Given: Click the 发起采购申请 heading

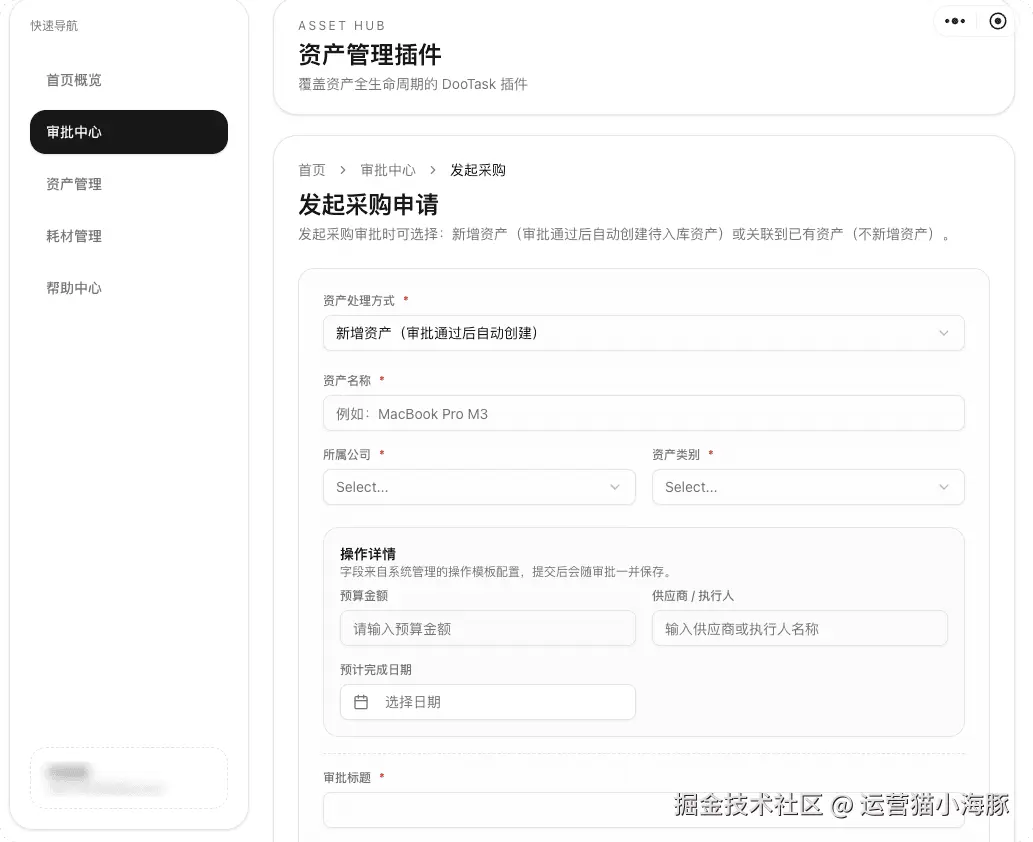Looking at the screenshot, I should tap(368, 204).
